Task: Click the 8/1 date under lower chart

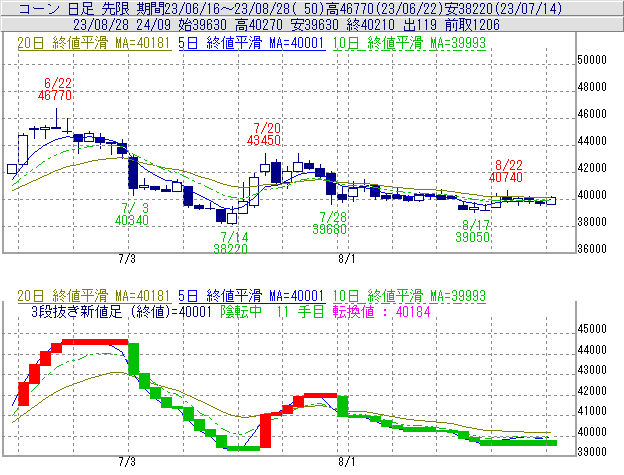Action: pyautogui.click(x=347, y=462)
